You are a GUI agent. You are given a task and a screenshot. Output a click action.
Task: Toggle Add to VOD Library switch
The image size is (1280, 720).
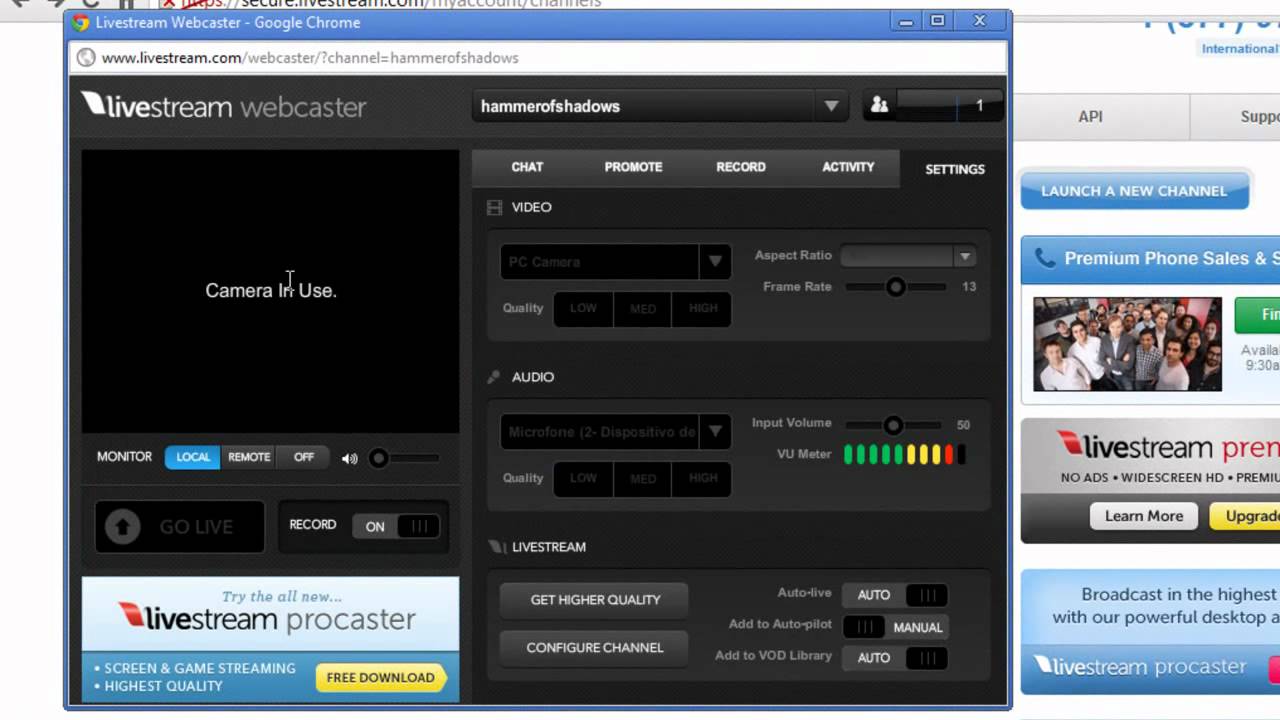[895, 658]
